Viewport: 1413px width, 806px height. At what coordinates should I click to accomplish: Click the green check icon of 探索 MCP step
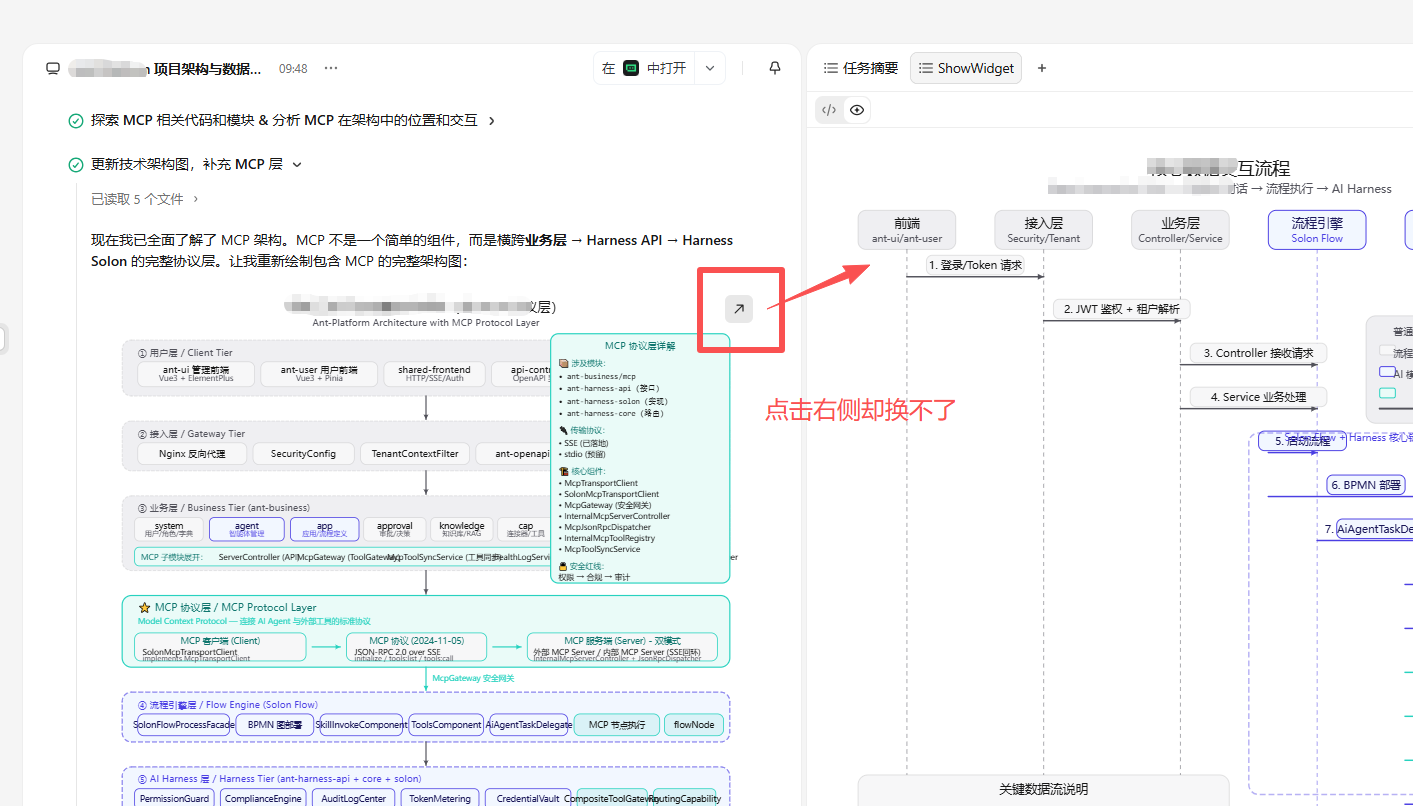[75, 121]
